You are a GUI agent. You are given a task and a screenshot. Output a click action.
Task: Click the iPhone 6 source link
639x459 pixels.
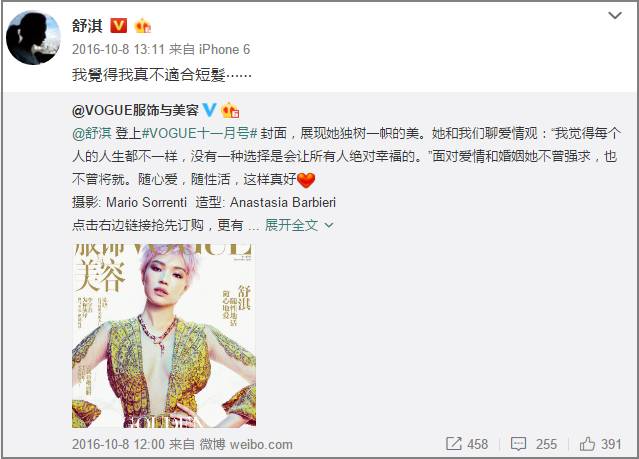coord(224,50)
